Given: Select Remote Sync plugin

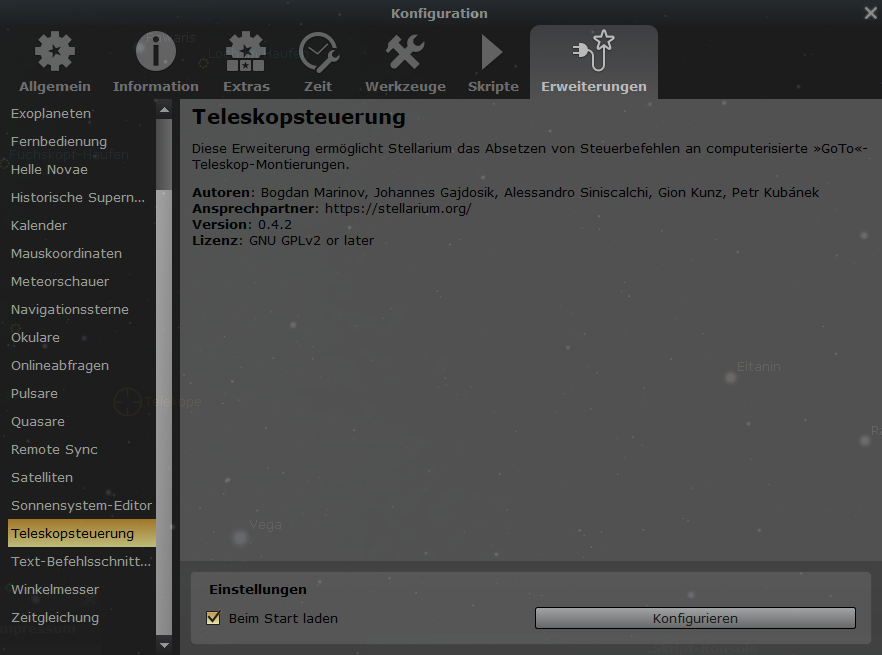Looking at the screenshot, I should (x=82, y=450).
